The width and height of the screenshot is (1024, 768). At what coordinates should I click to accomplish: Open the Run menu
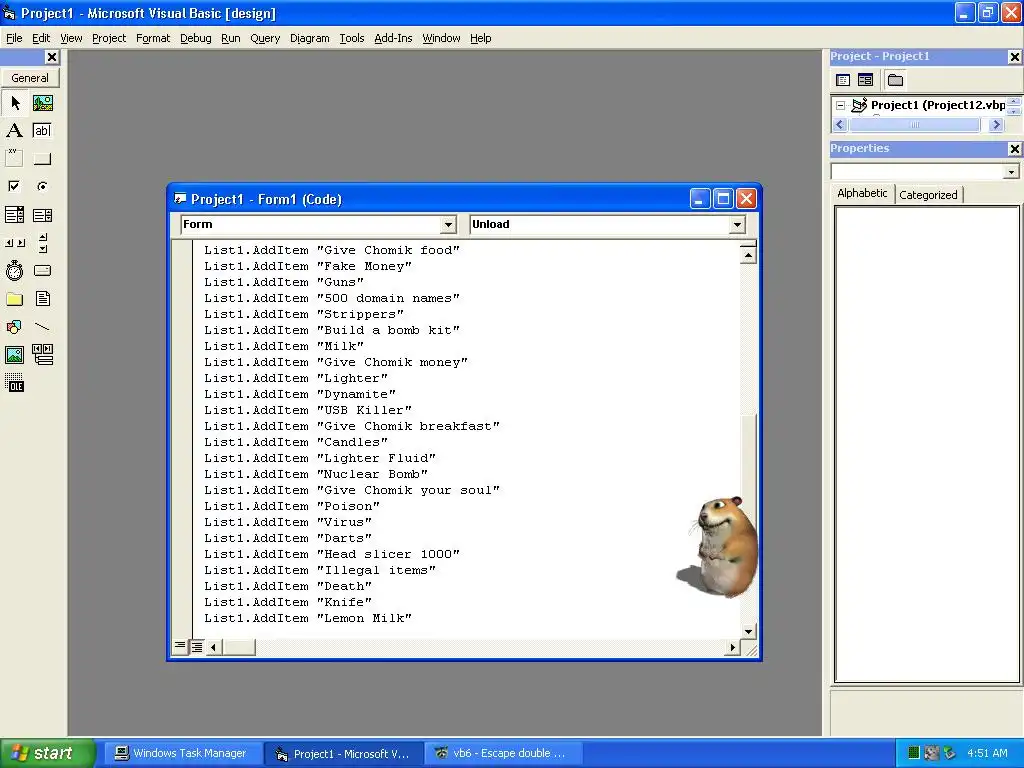pos(231,38)
